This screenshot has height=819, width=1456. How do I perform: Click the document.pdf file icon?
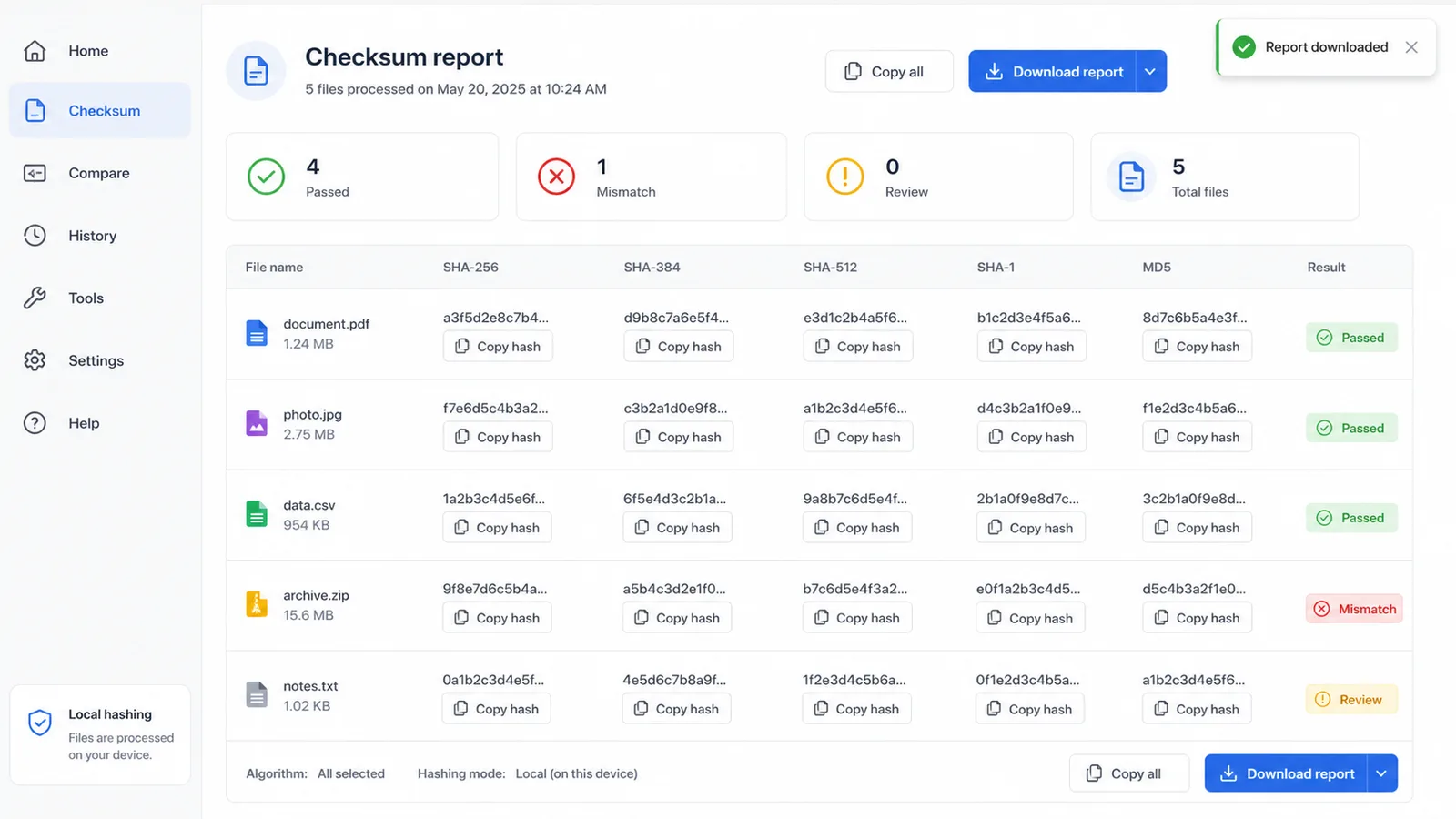257,333
